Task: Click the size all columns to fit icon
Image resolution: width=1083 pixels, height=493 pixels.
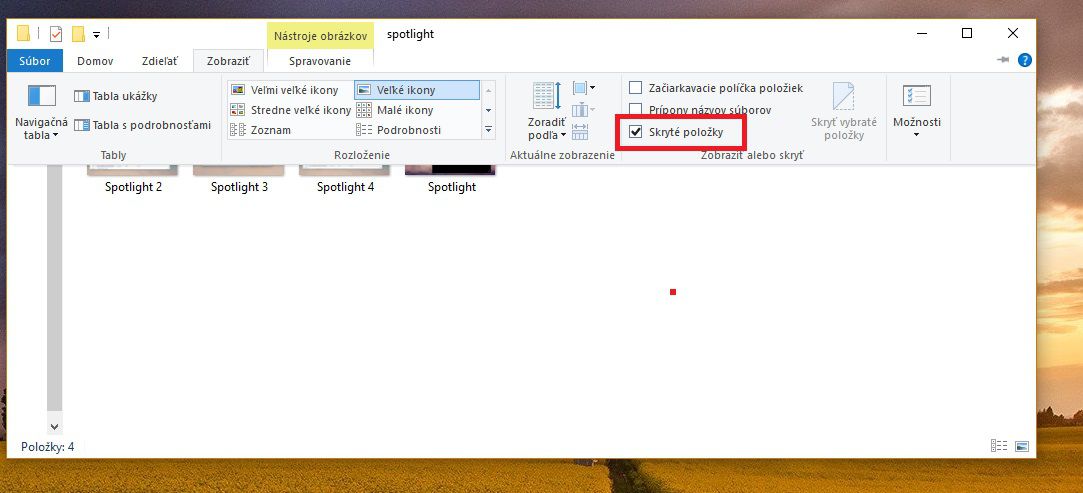Action: [579, 131]
